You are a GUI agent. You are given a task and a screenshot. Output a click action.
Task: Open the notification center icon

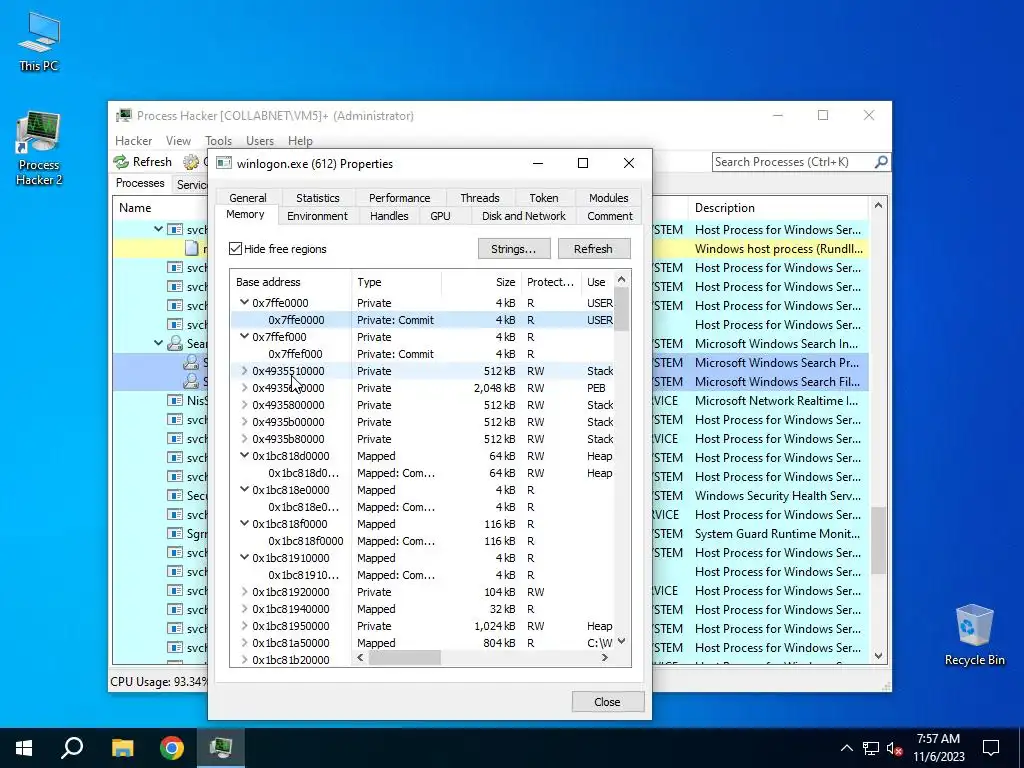(x=991, y=748)
